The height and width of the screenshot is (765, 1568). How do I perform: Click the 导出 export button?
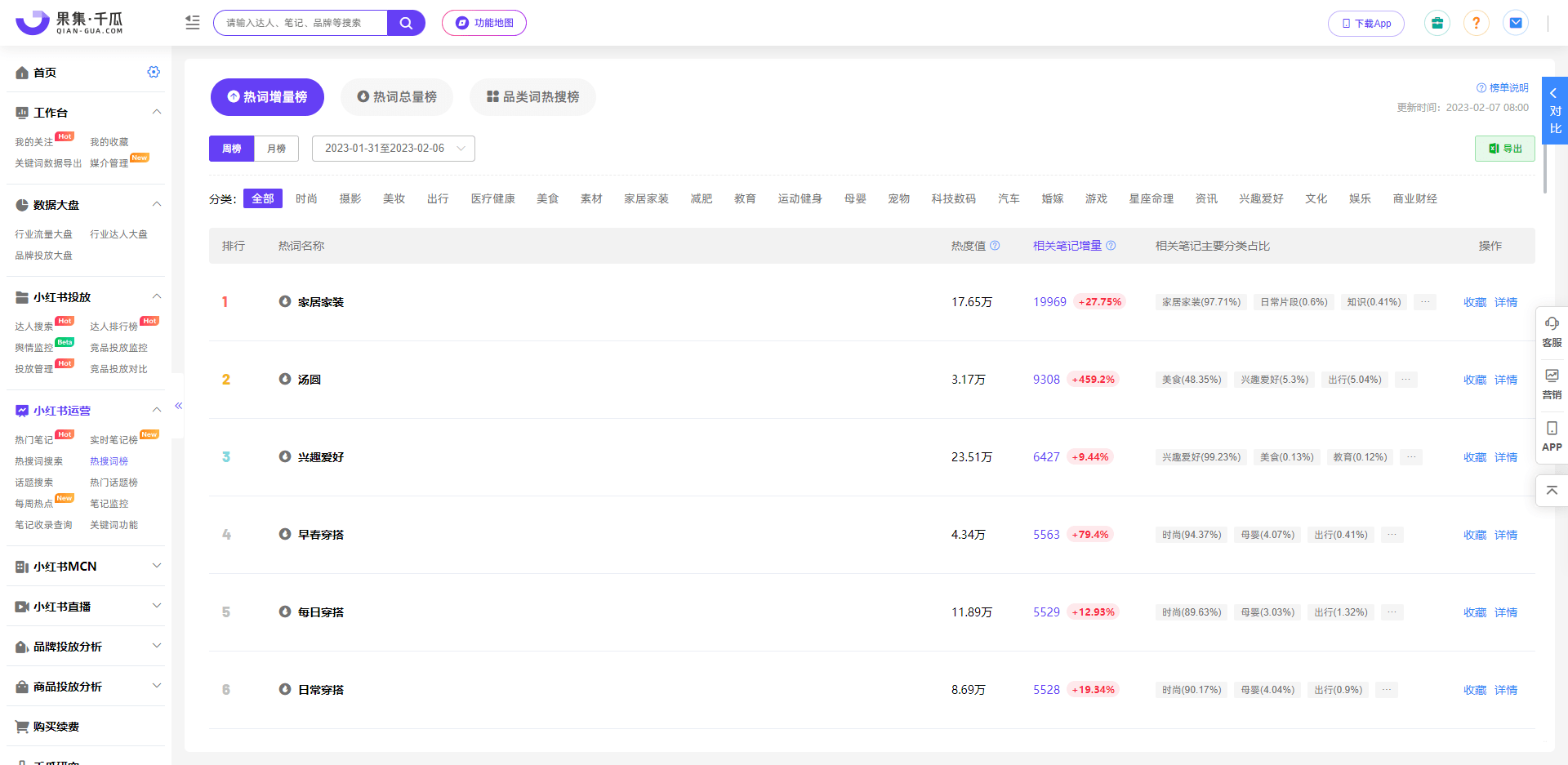[x=1505, y=149]
